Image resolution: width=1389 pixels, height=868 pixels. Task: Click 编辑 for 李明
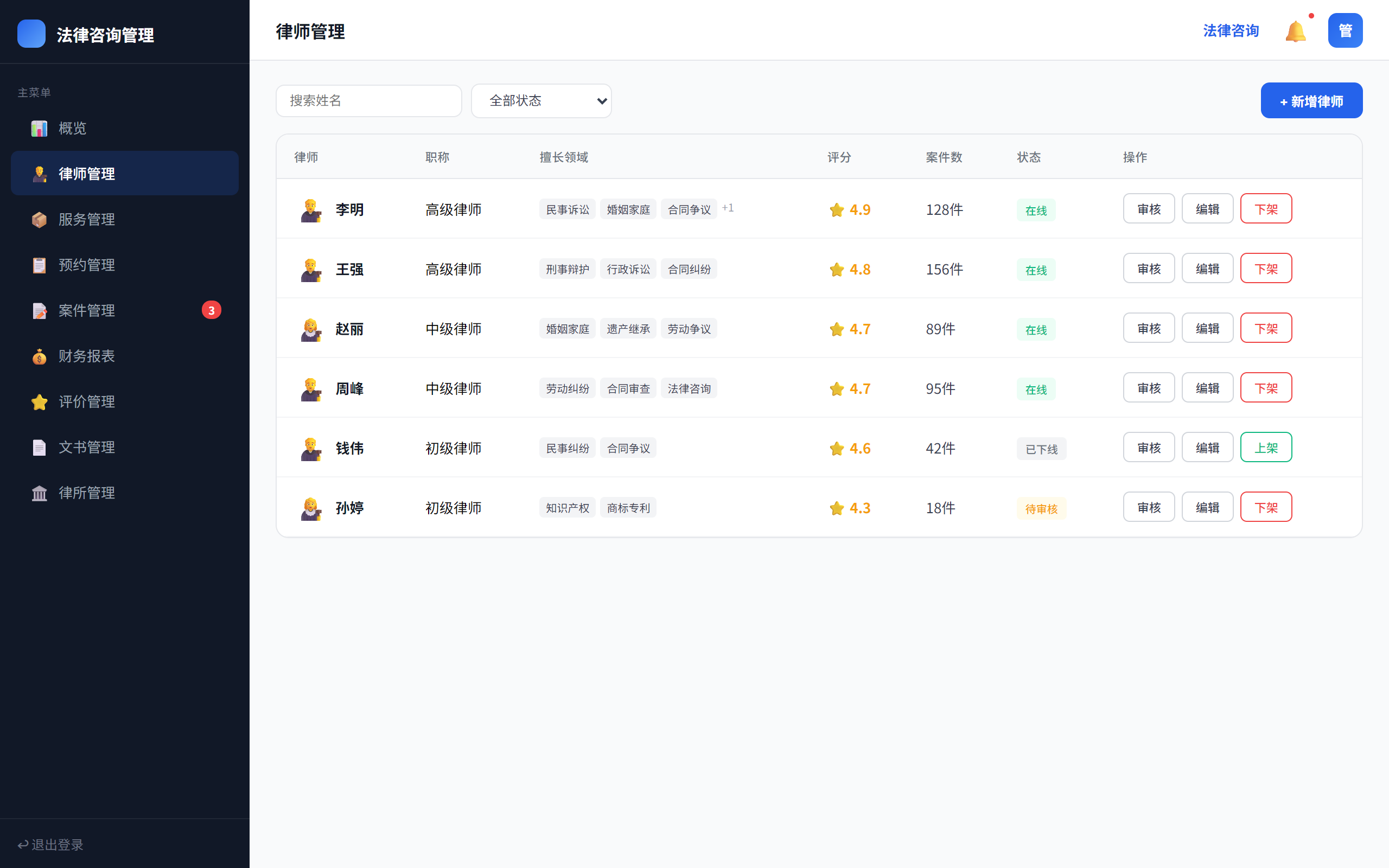coord(1207,209)
